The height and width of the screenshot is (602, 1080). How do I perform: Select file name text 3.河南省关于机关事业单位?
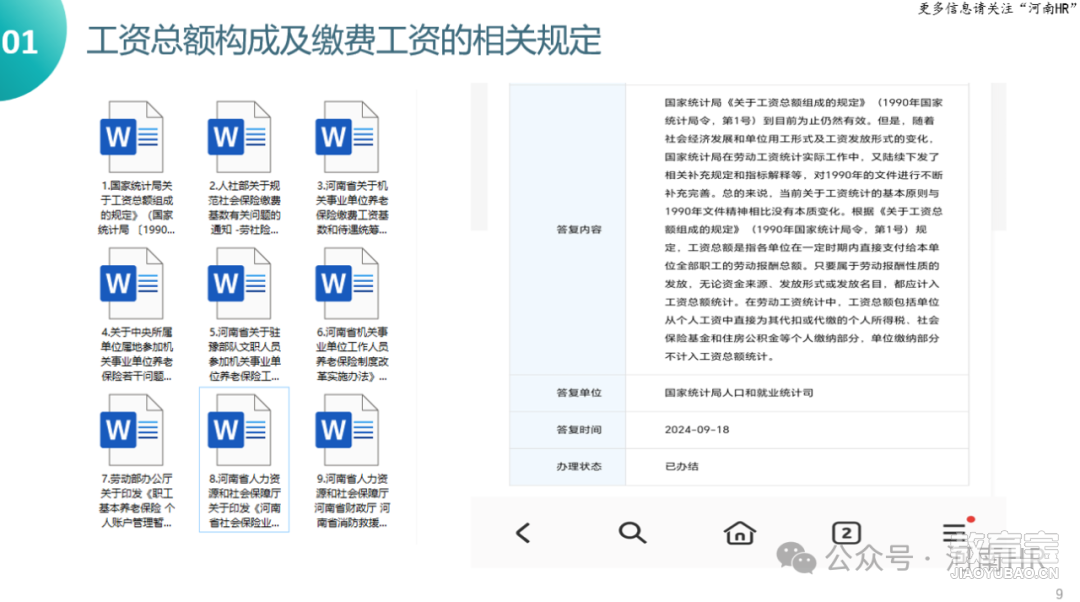click(352, 207)
